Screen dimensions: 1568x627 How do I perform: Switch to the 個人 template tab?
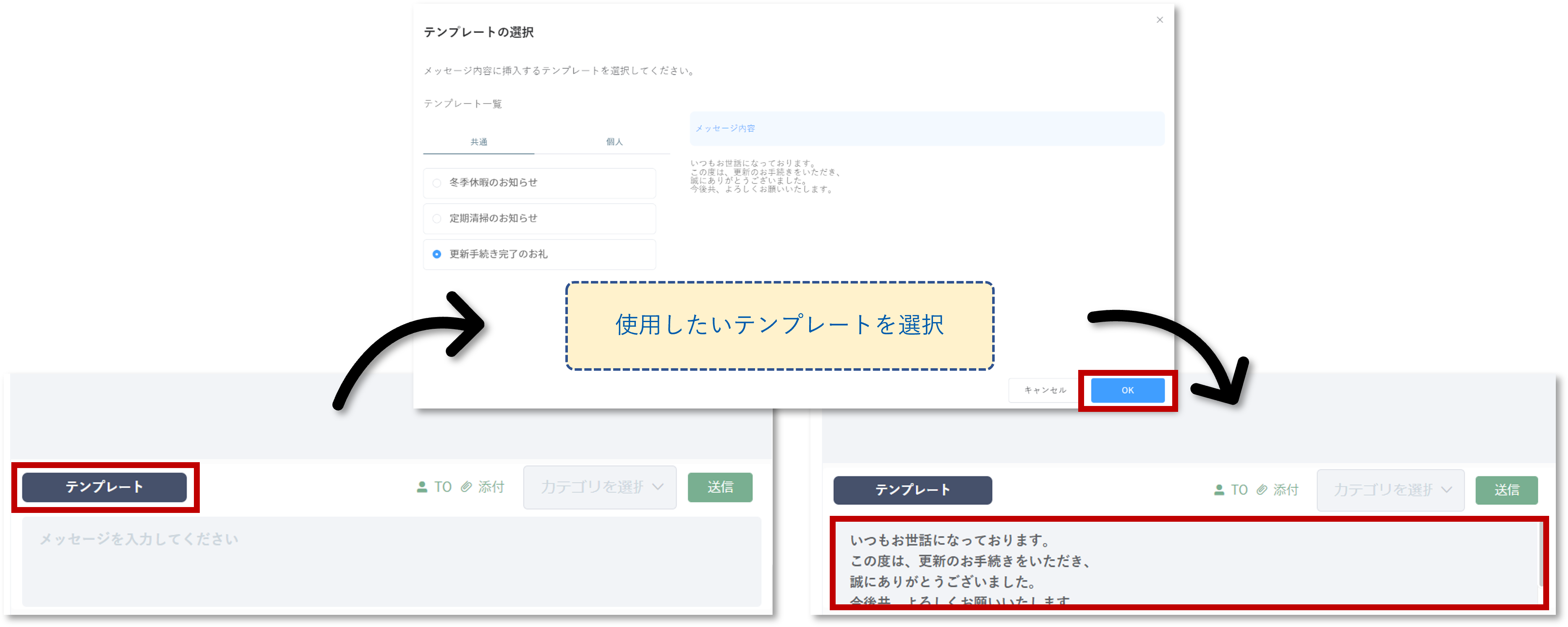point(614,142)
